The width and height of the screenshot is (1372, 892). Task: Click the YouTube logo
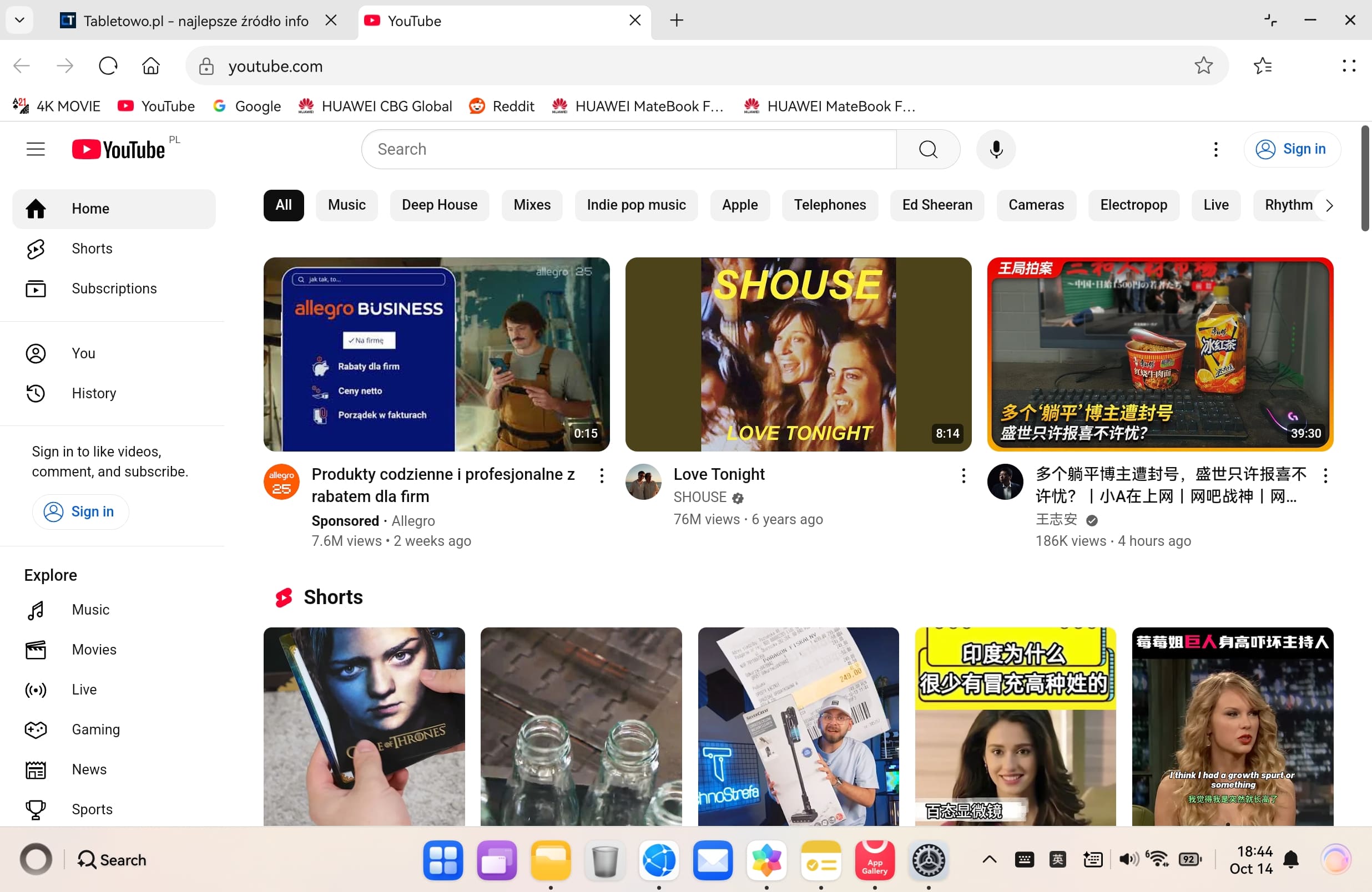[x=118, y=149]
